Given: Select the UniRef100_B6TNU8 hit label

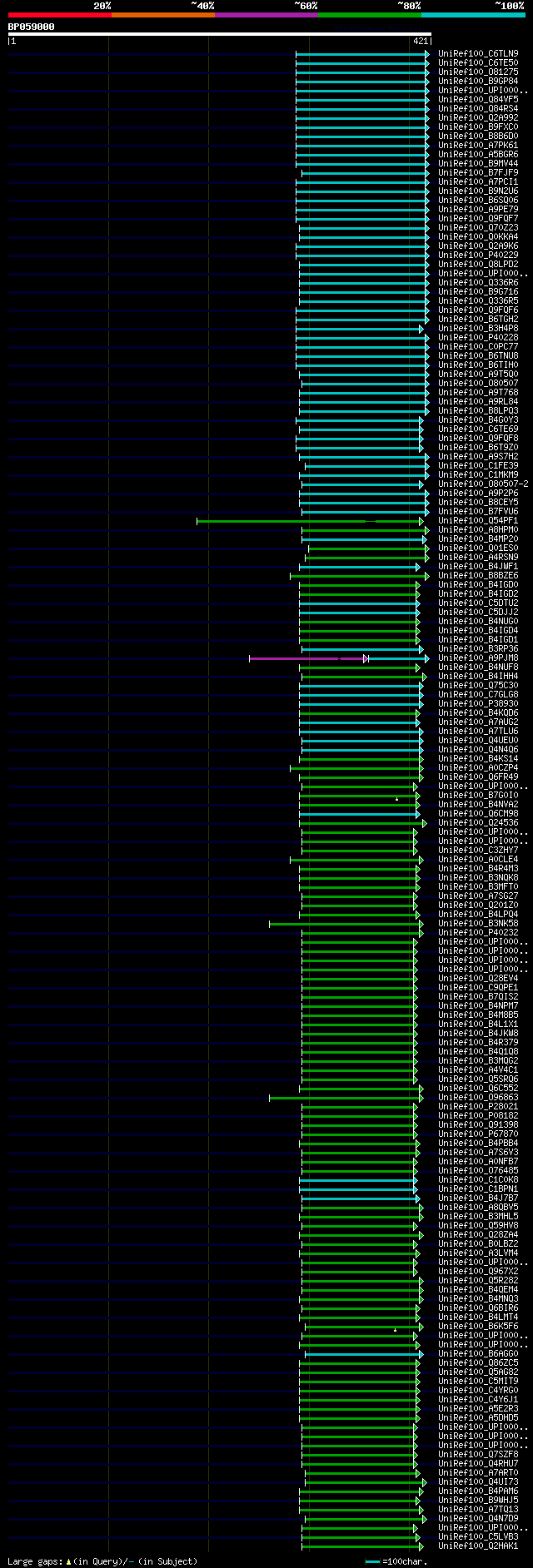Looking at the screenshot, I should tap(478, 355).
